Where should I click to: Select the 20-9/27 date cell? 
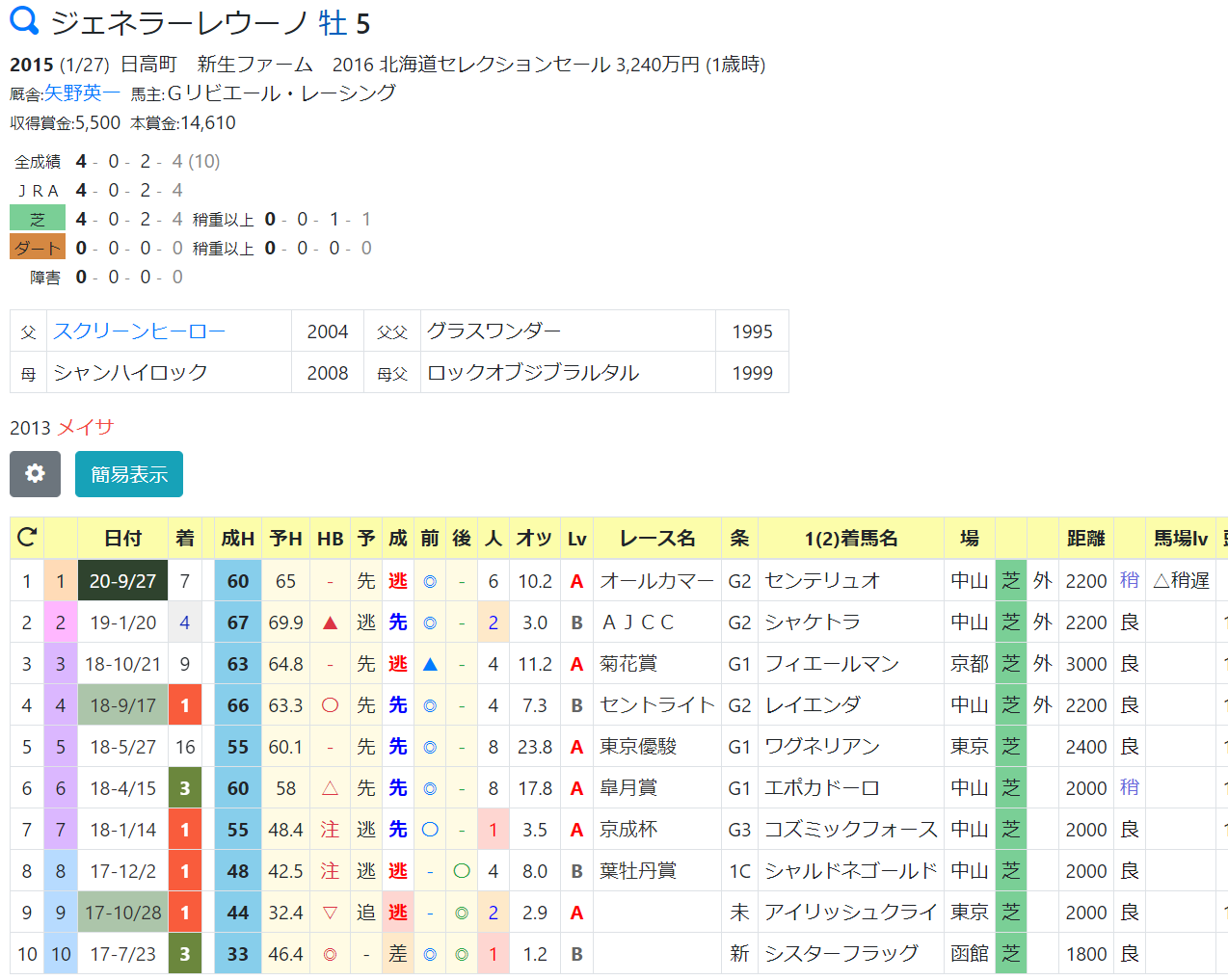pos(122,580)
